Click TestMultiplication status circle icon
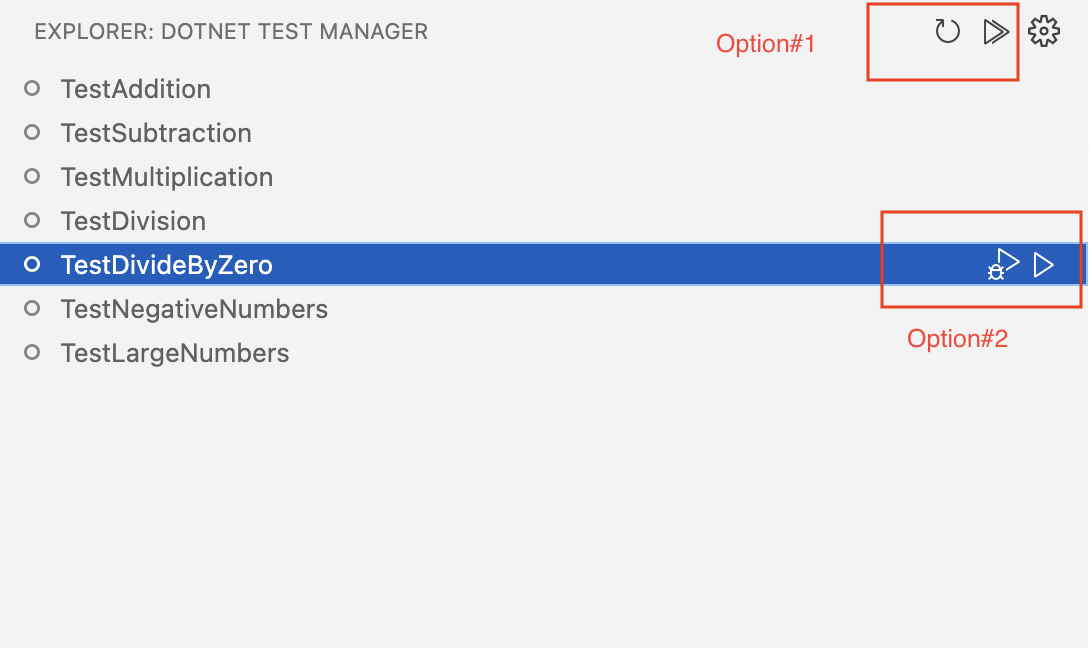This screenshot has width=1090, height=648. tap(32, 176)
